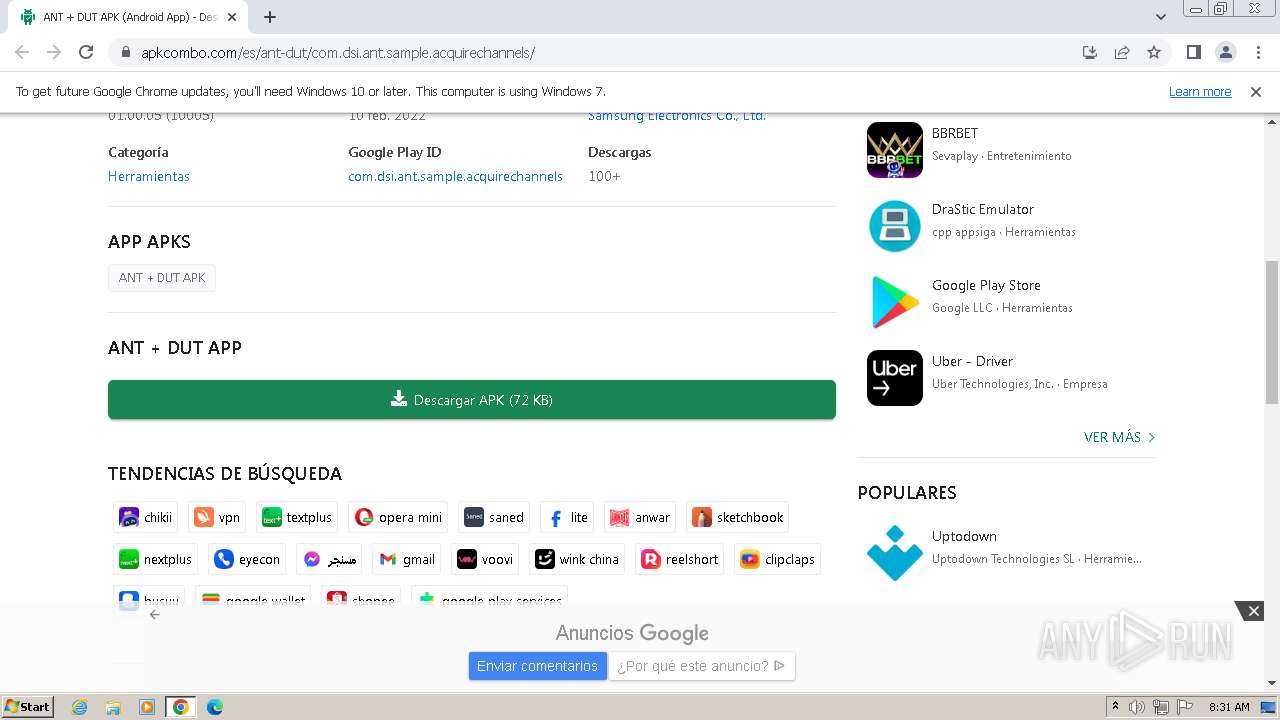Select the nextplus trending tag
1280x720 pixels.
click(155, 559)
